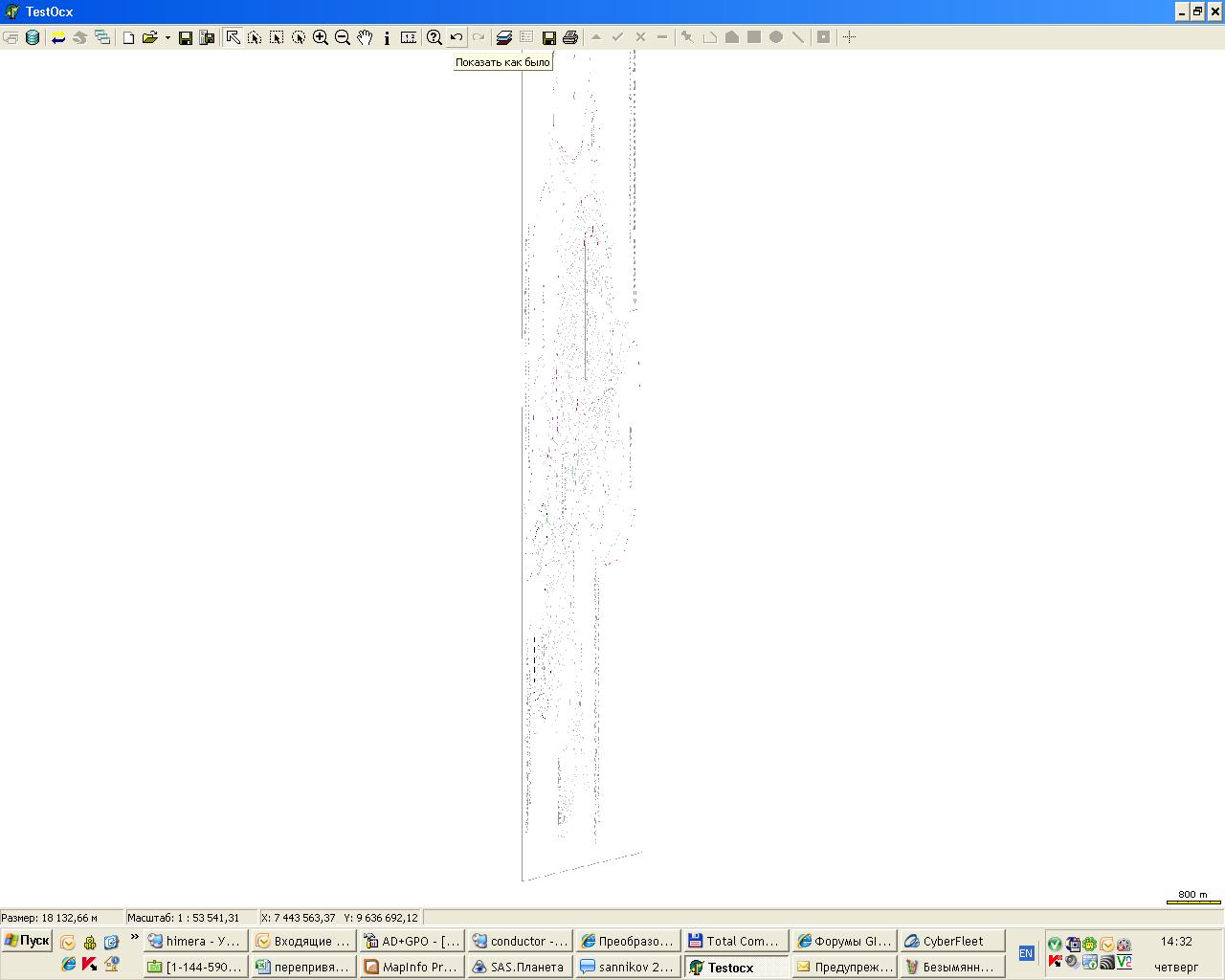Screen dimensions: 1225x980
Task: Click the ruler measure tool
Action: (409, 37)
